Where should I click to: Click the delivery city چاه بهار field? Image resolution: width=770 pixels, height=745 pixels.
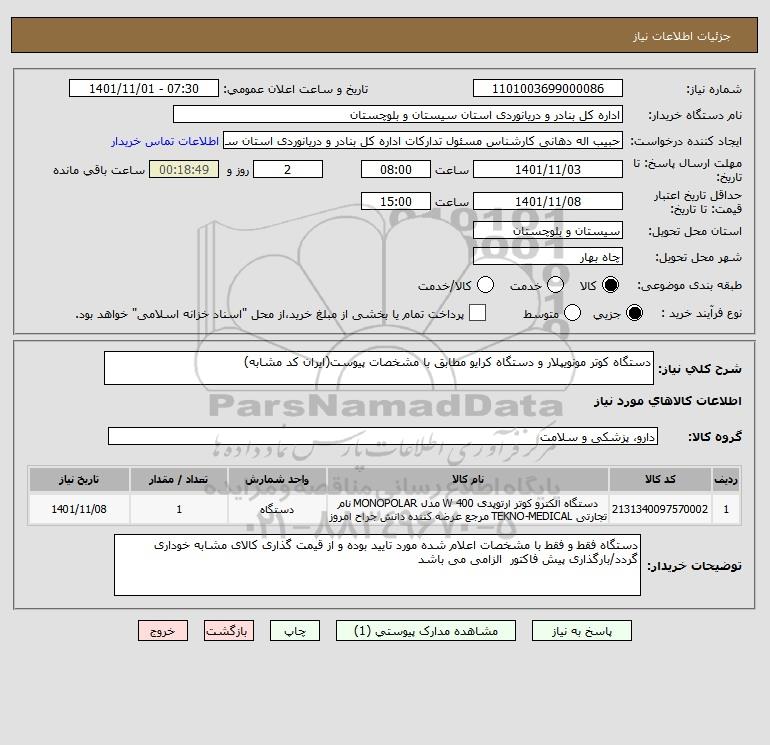tap(548, 256)
